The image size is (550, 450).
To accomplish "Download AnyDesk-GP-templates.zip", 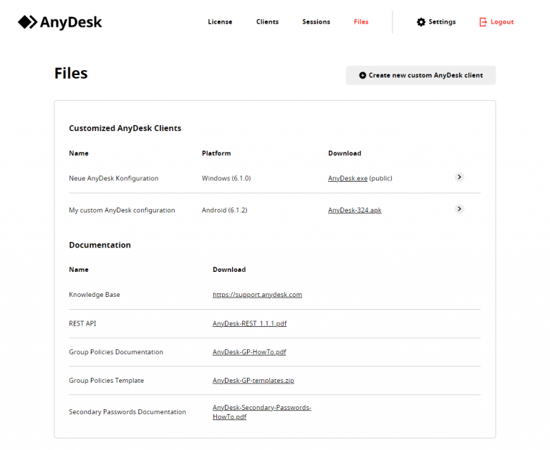I will (x=253, y=380).
